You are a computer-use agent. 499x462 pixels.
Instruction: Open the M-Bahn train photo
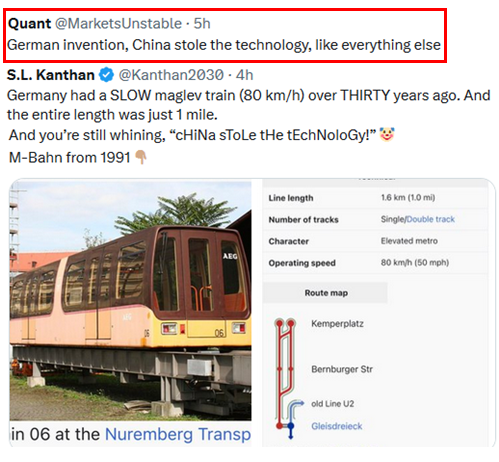click(130, 301)
